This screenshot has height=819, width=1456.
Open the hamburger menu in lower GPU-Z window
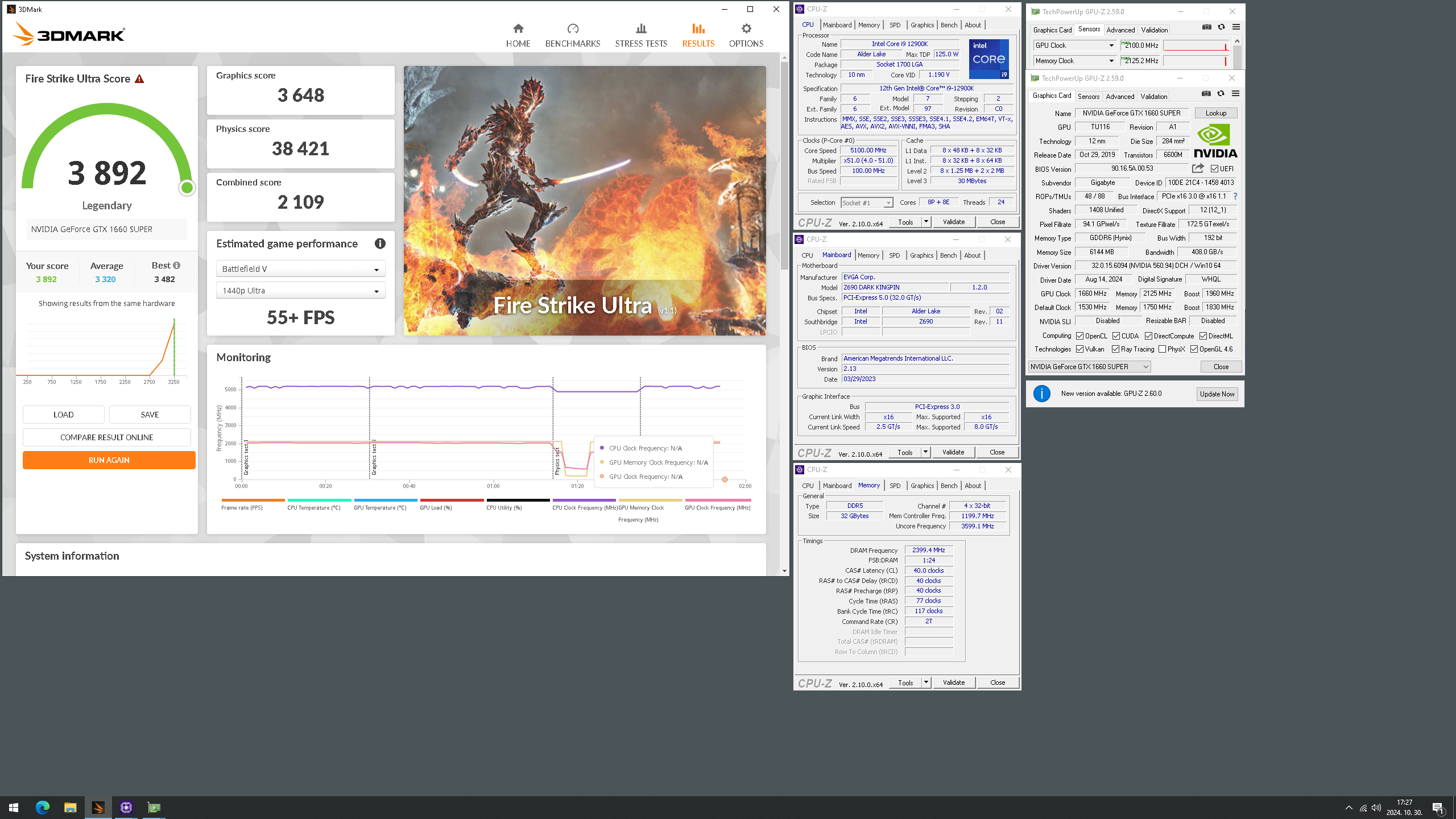click(1235, 94)
